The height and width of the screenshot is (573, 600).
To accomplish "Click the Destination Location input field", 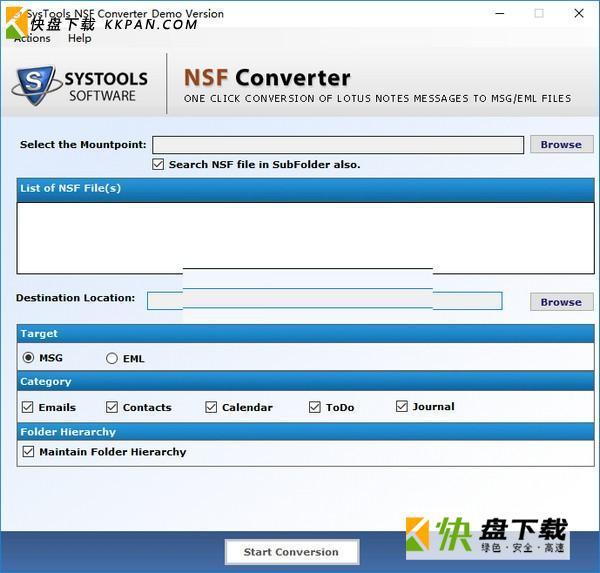I will click(324, 301).
